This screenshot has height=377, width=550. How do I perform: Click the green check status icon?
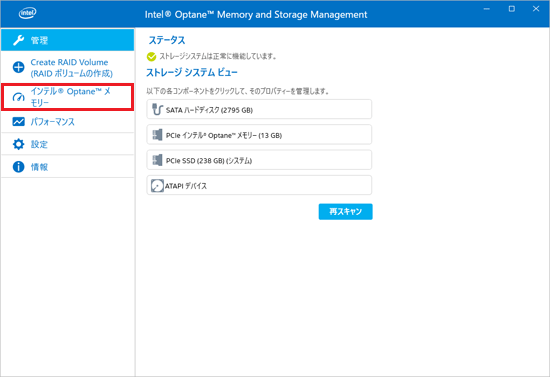click(151, 56)
